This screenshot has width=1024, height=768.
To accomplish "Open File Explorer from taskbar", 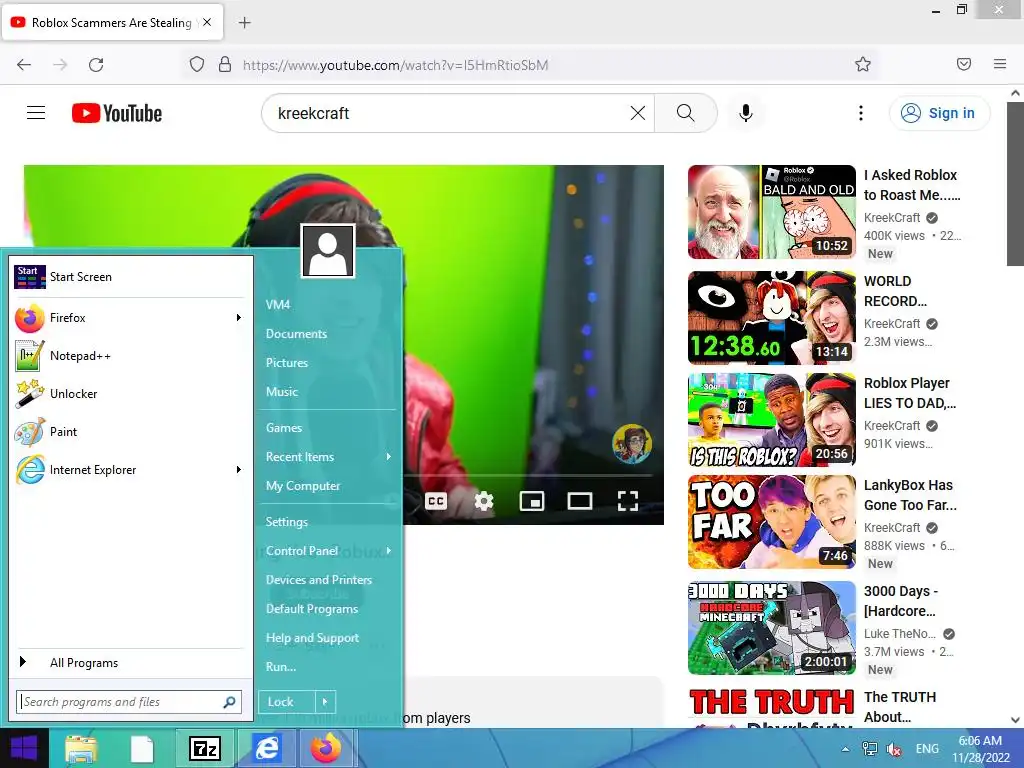I will (x=81, y=748).
